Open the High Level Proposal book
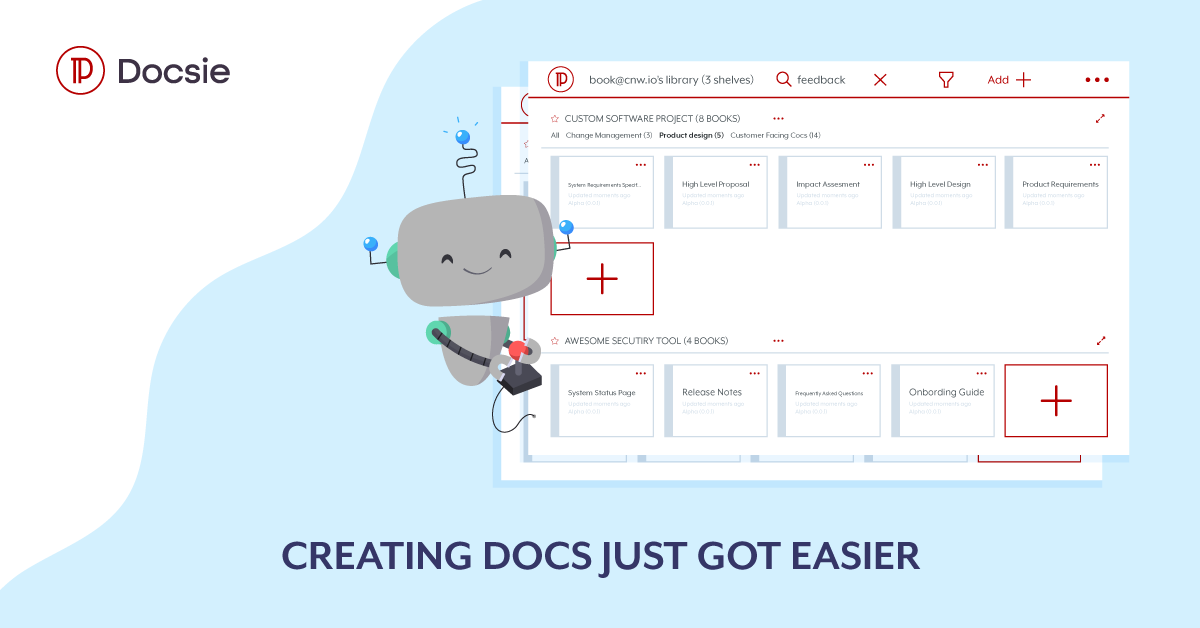1200x628 pixels. [x=716, y=192]
